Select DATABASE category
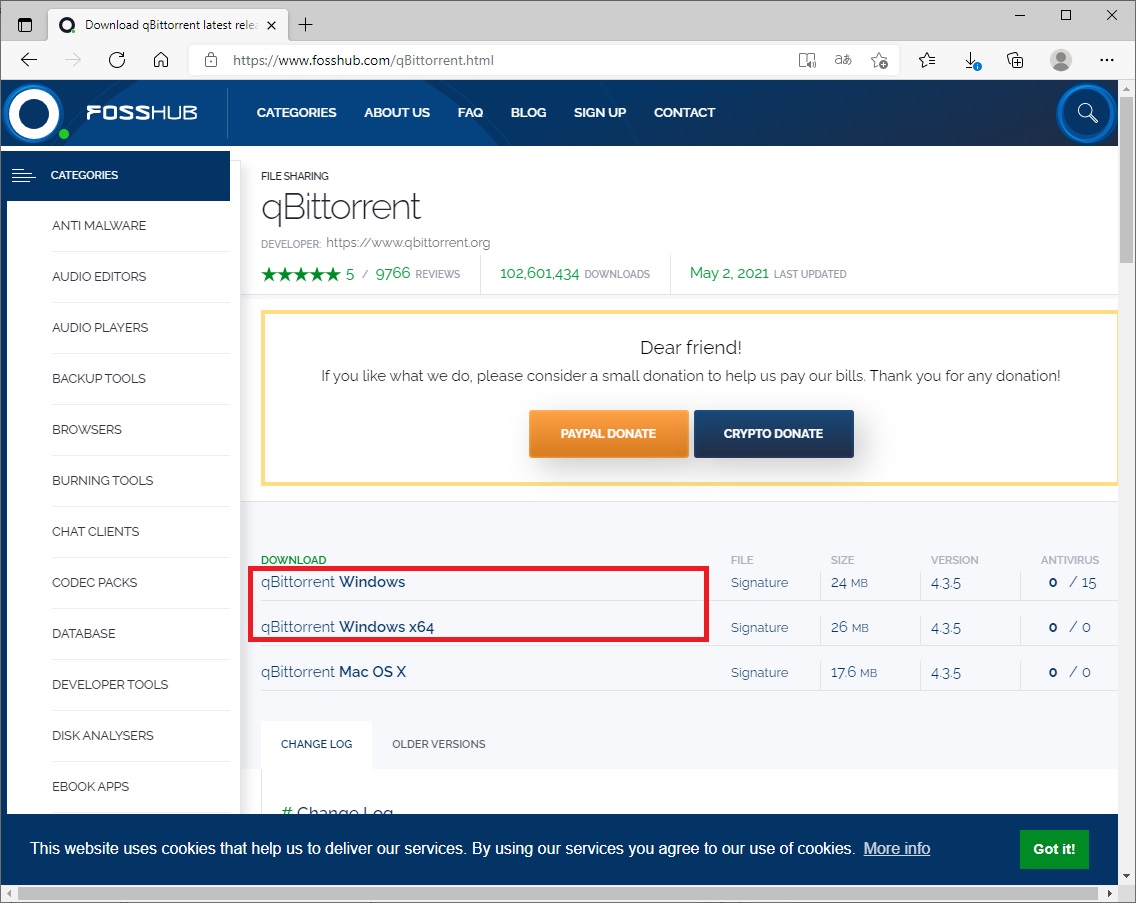 pos(84,633)
